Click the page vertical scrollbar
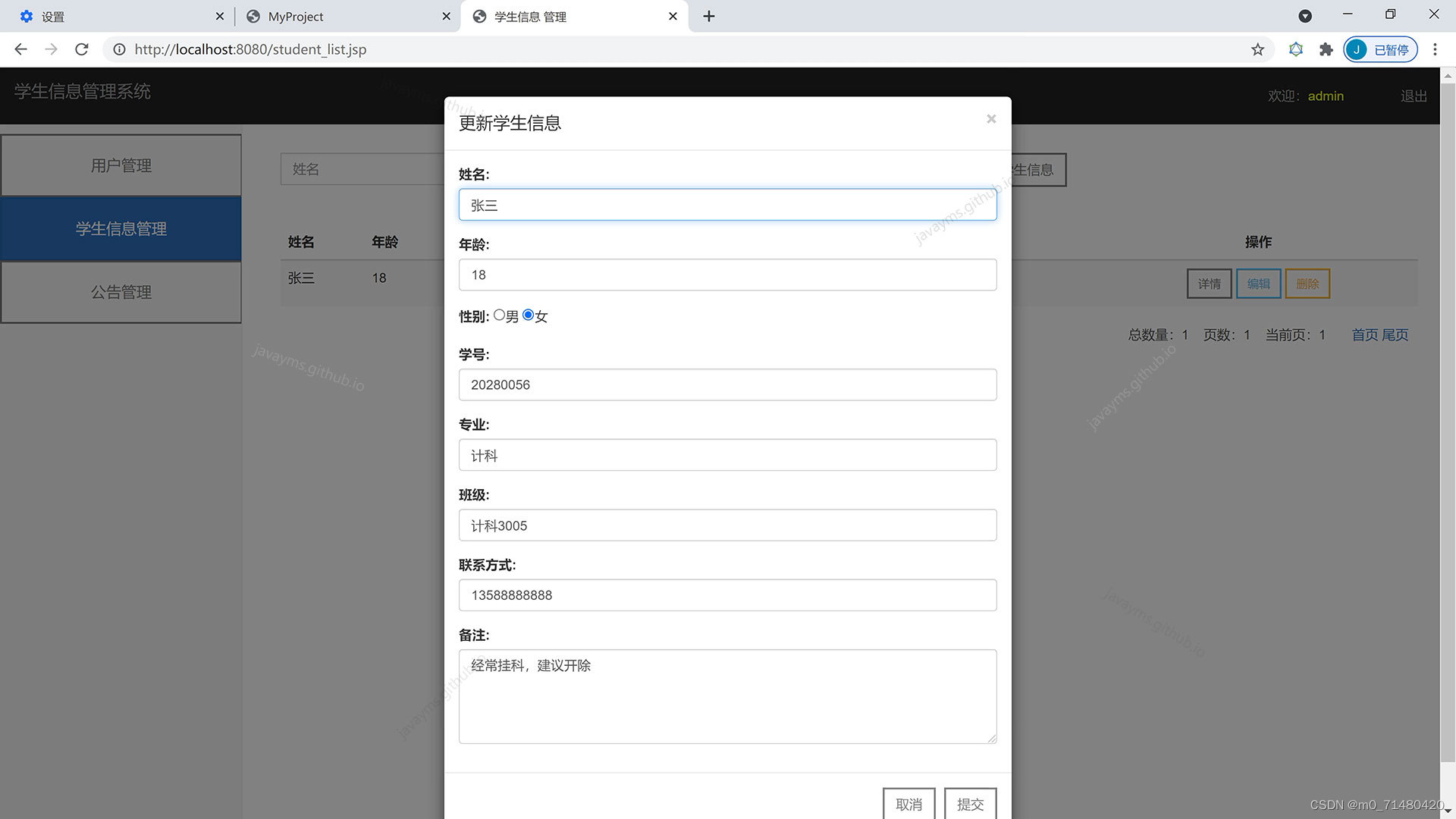The image size is (1456, 819). [x=1448, y=422]
